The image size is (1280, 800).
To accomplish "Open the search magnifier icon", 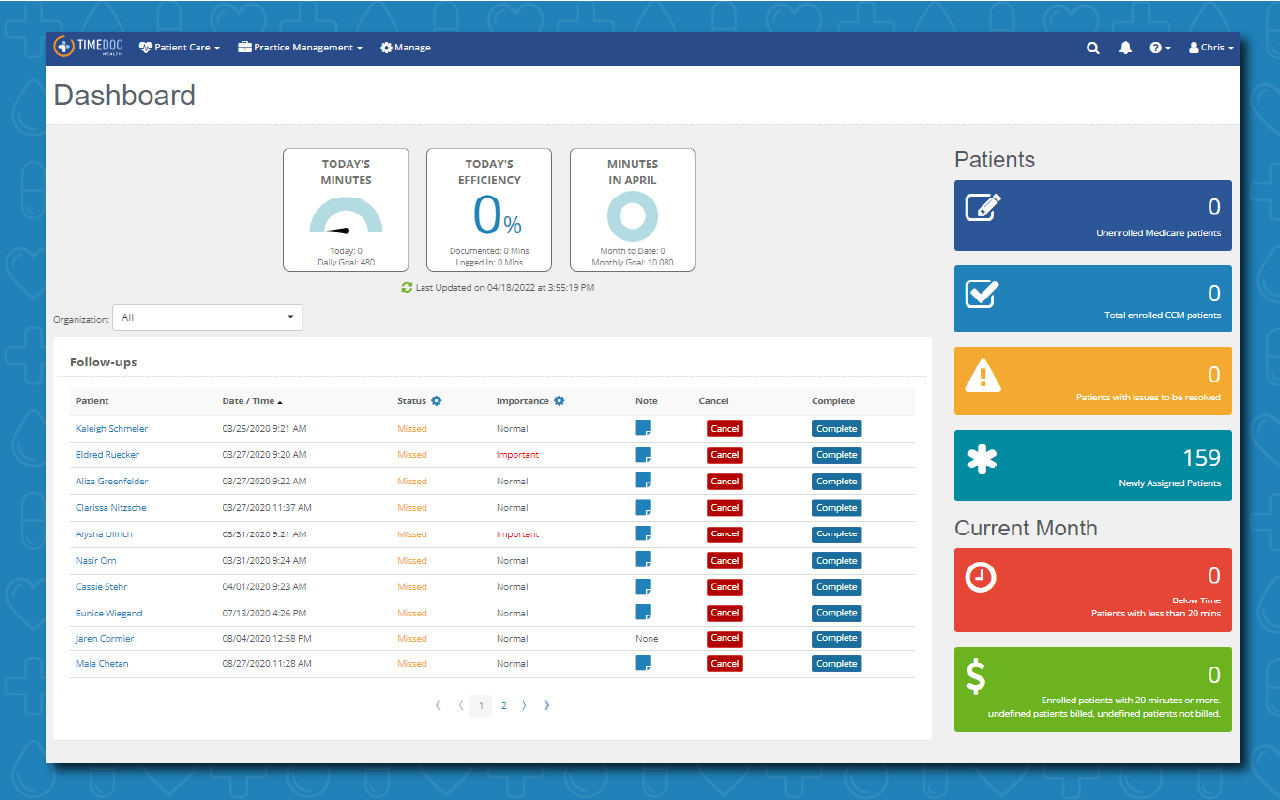I will point(1093,48).
